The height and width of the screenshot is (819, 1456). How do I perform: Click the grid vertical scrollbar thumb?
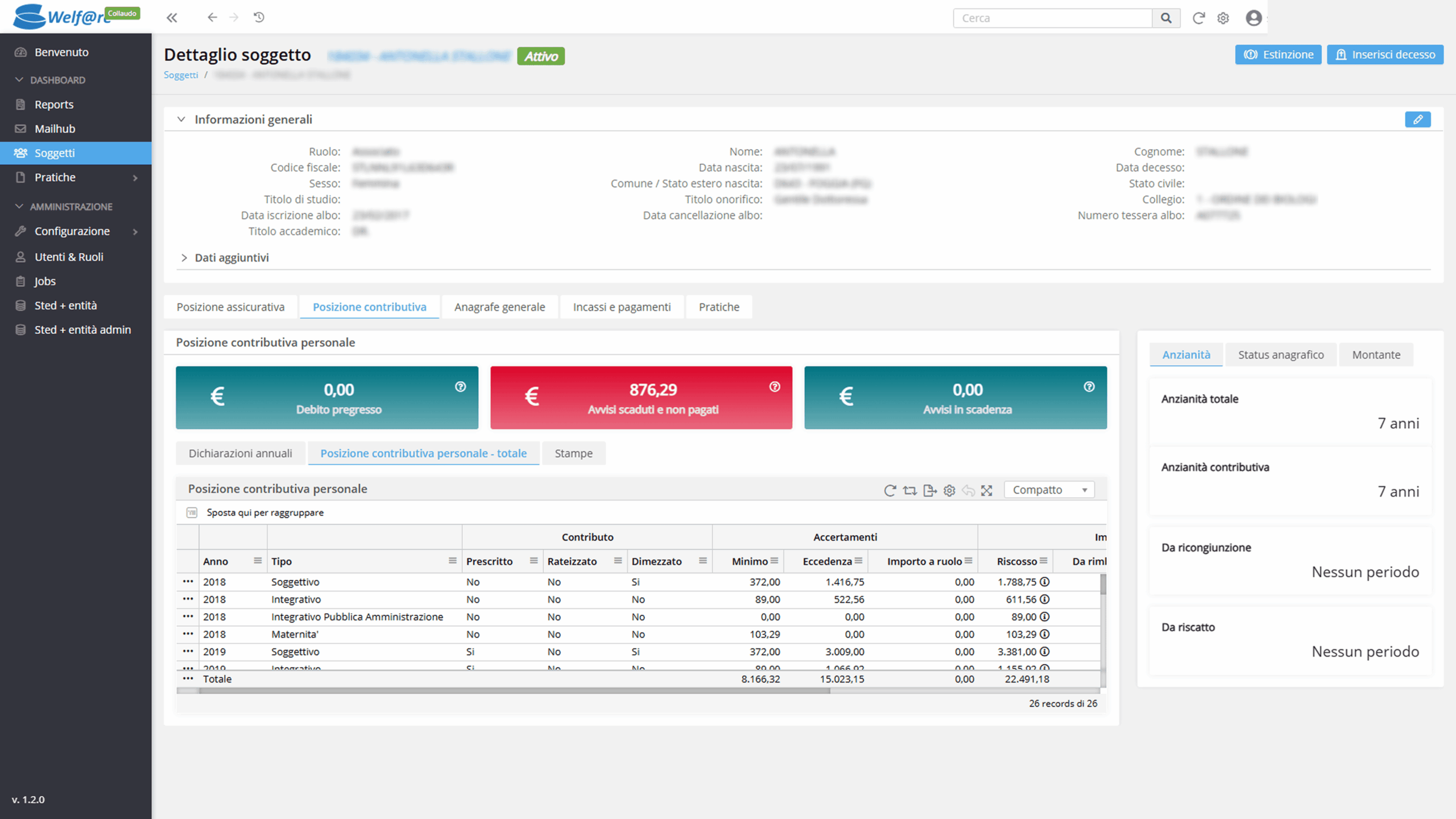coord(1103,585)
